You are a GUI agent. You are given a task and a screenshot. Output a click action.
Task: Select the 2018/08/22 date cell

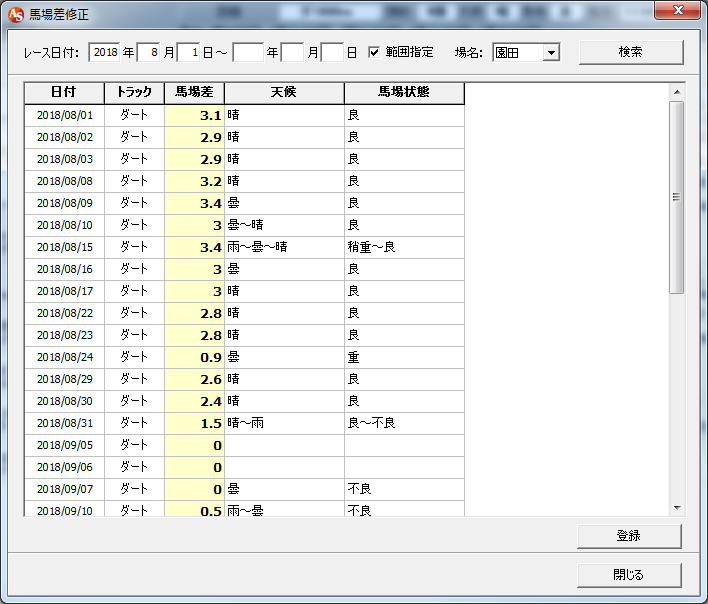click(x=65, y=314)
